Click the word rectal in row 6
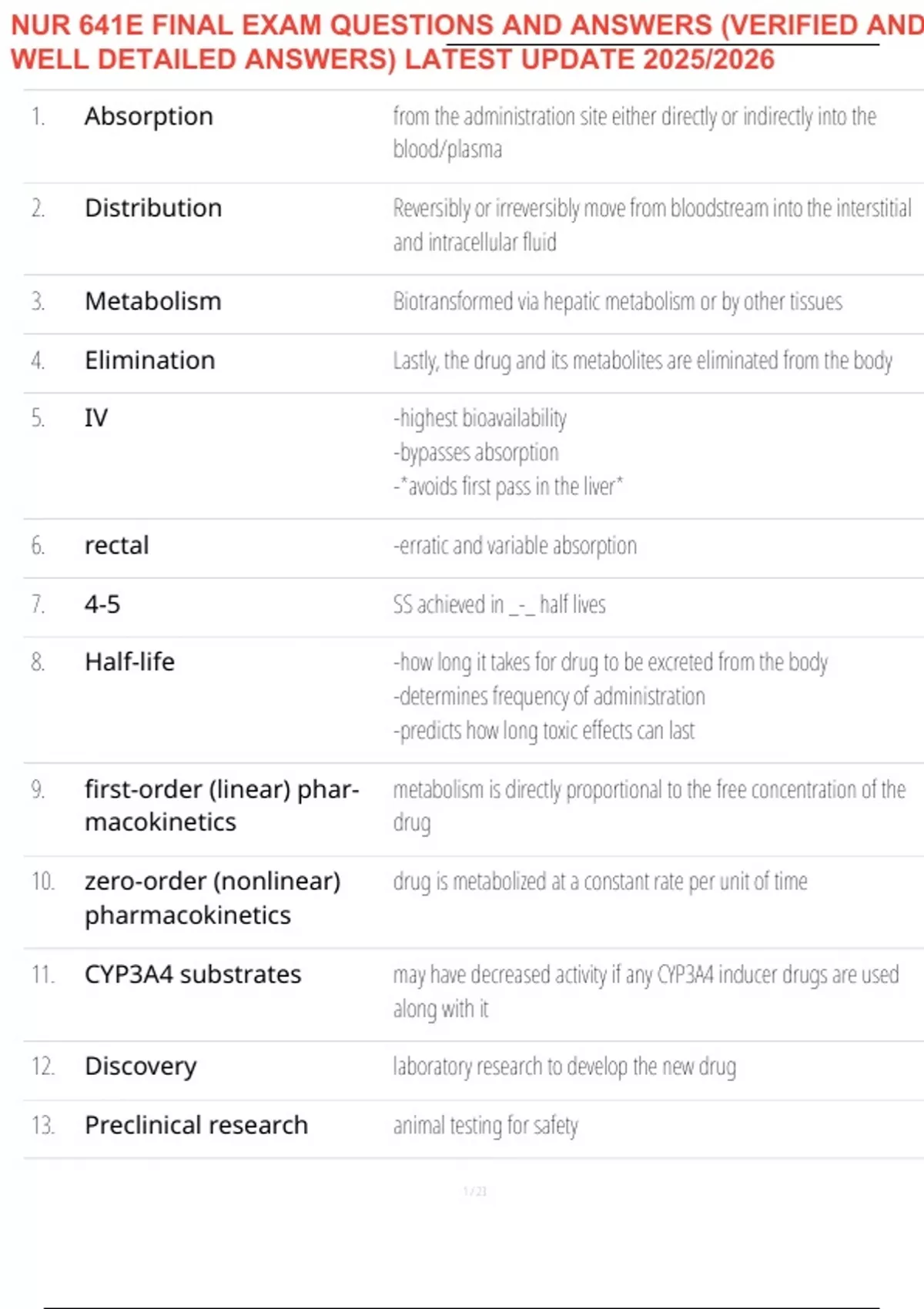 (117, 545)
